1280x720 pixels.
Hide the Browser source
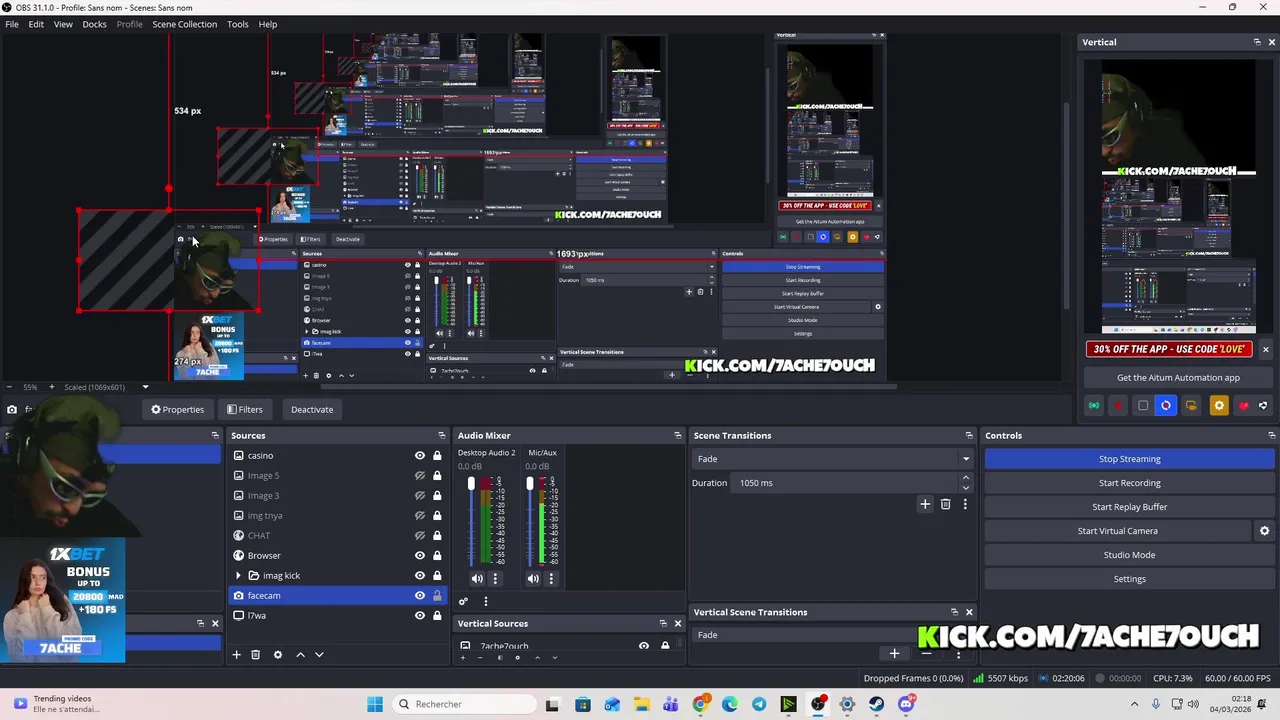point(420,555)
